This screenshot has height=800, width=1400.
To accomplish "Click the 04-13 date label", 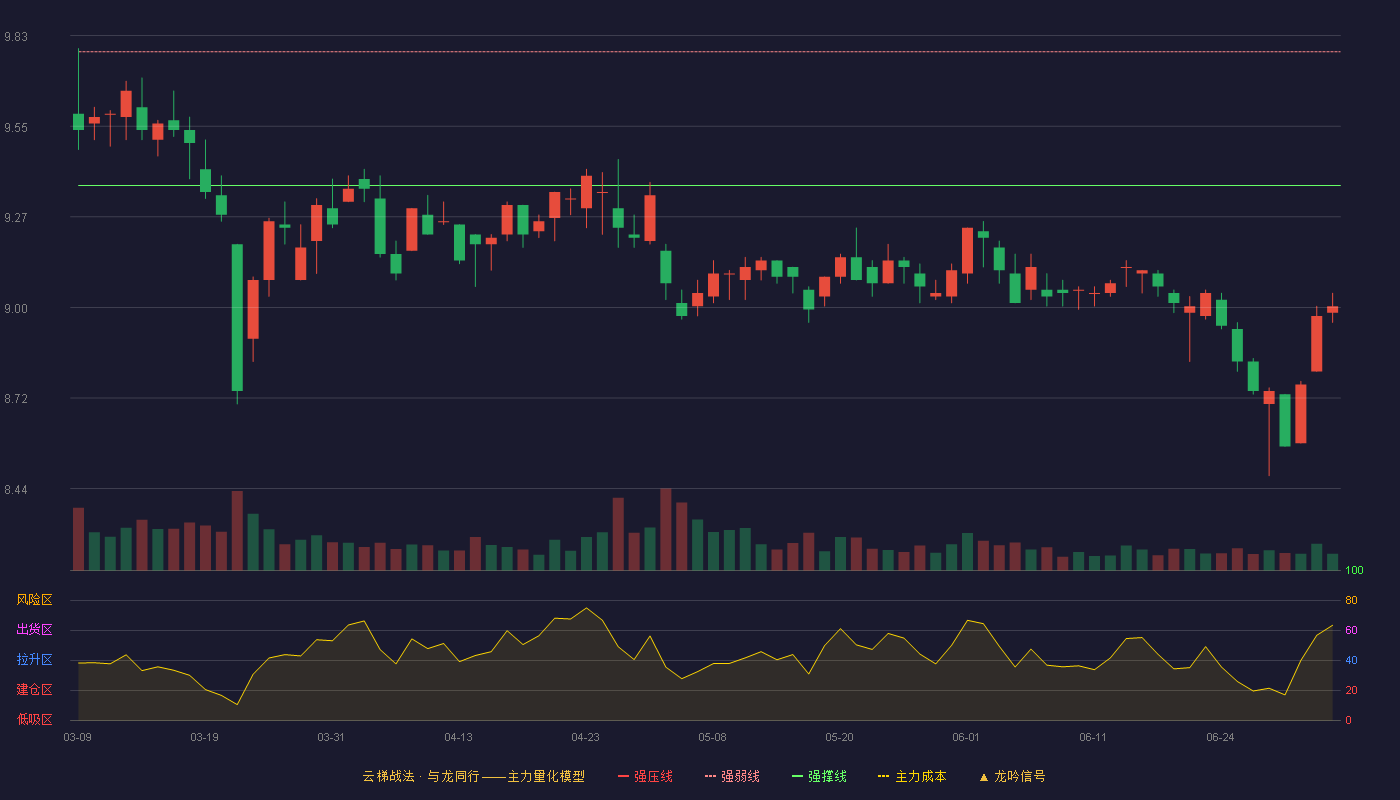I will pos(458,738).
